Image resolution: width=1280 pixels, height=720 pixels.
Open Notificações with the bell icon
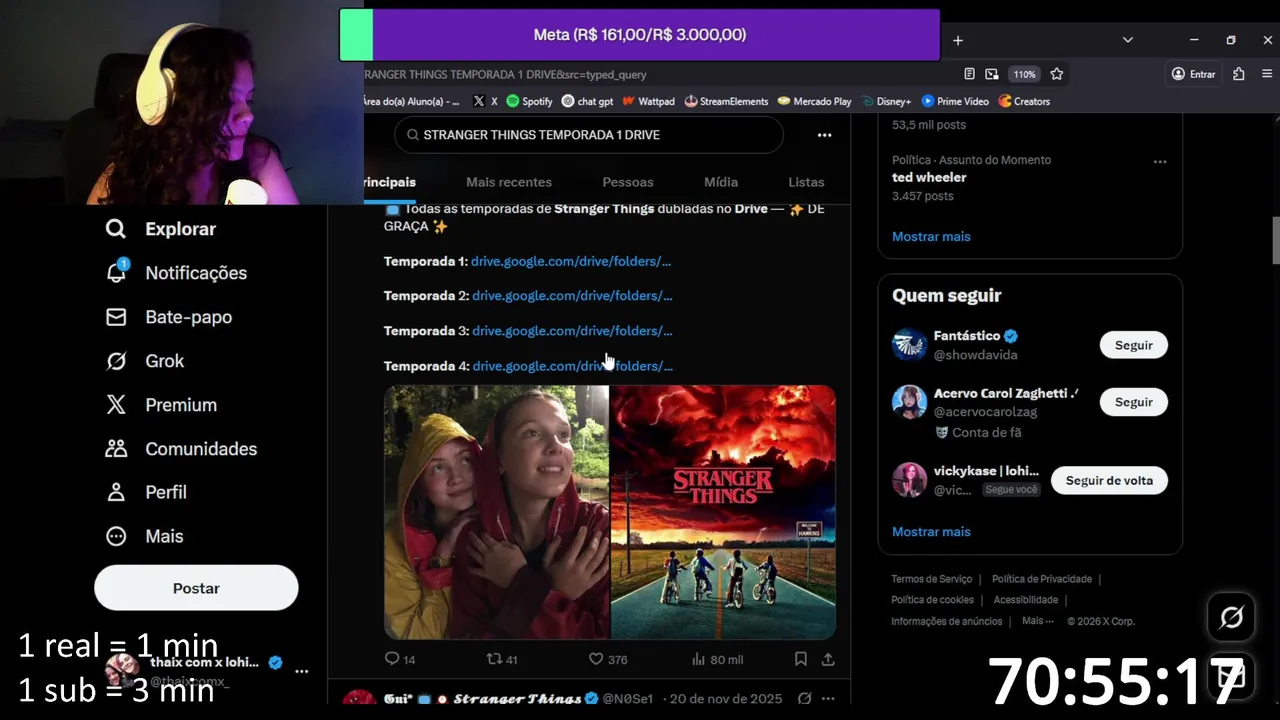pos(176,273)
